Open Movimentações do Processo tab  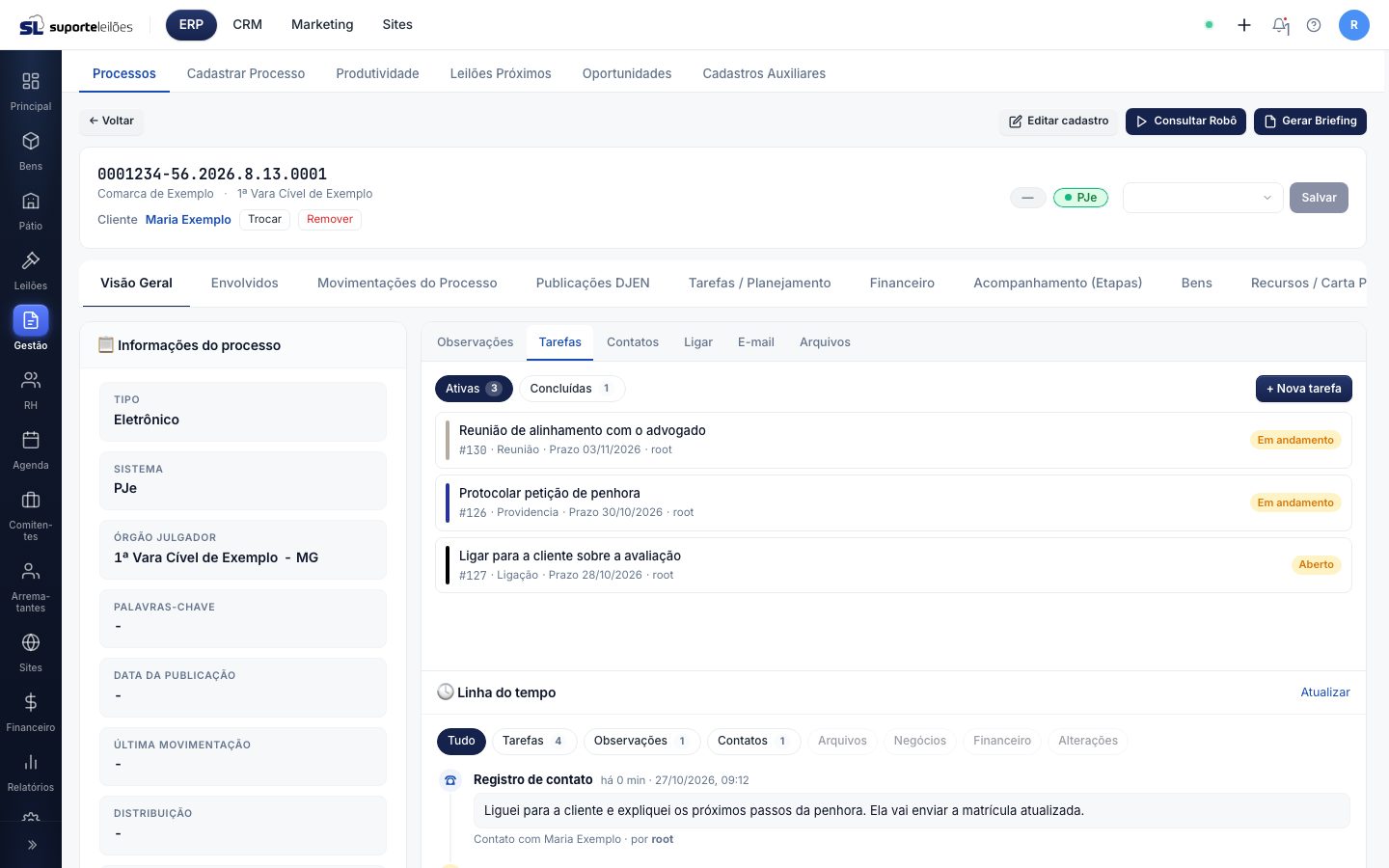click(407, 283)
